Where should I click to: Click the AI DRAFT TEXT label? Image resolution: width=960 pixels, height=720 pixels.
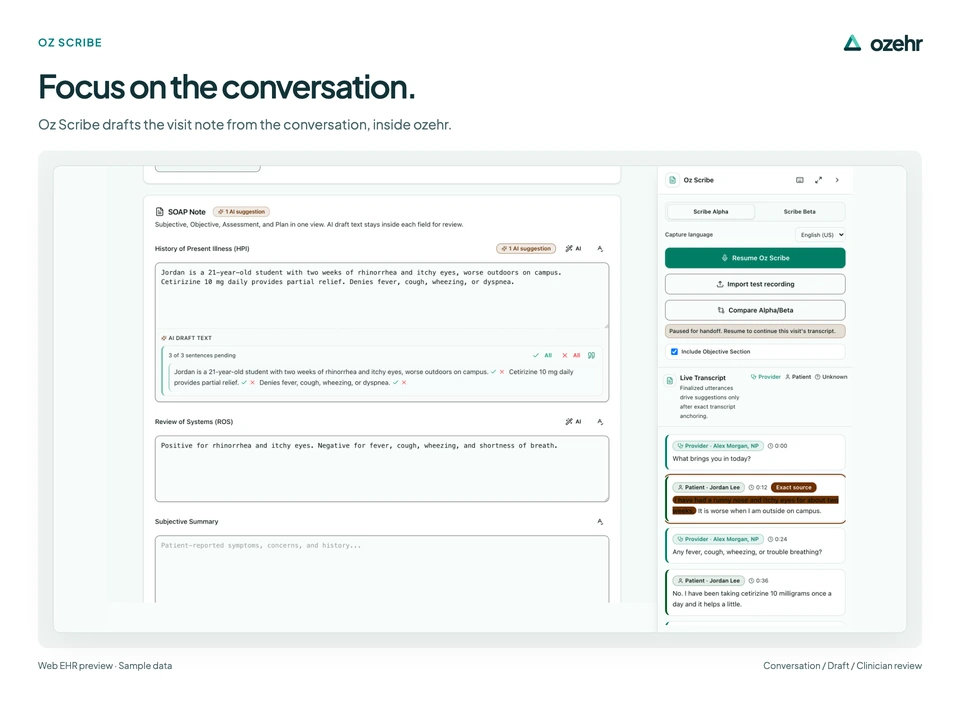tap(186, 338)
